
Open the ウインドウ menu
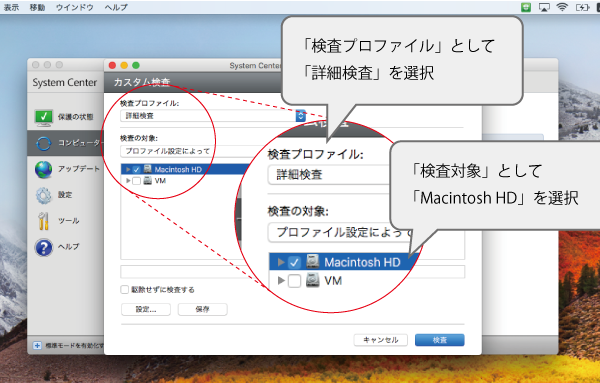click(75, 7)
